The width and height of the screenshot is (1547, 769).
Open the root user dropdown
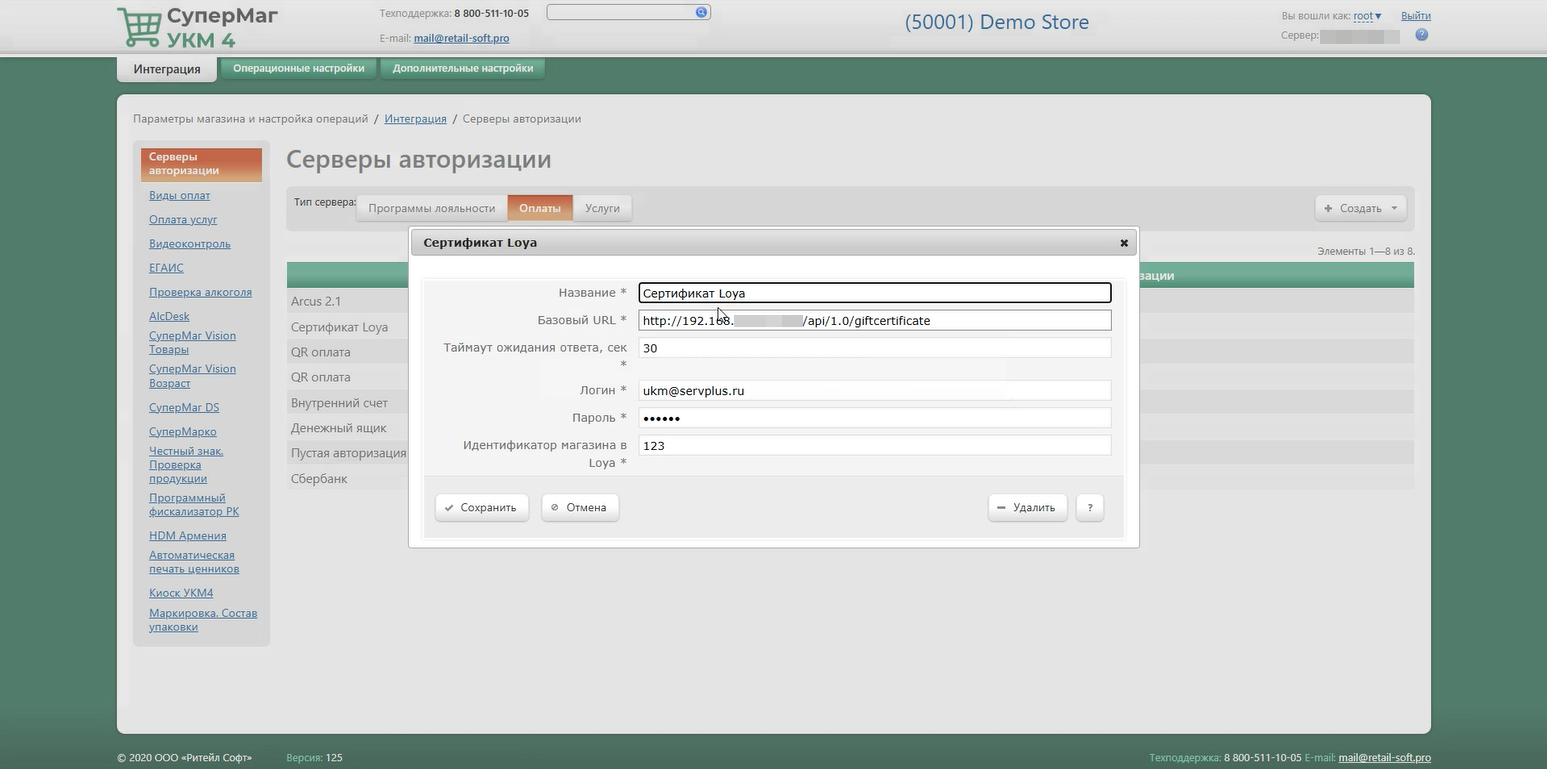(1367, 16)
